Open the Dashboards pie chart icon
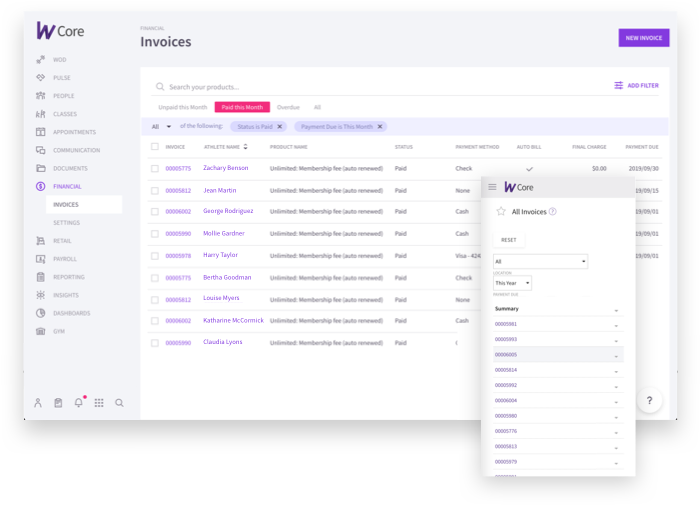The image size is (700, 508). coord(41,313)
